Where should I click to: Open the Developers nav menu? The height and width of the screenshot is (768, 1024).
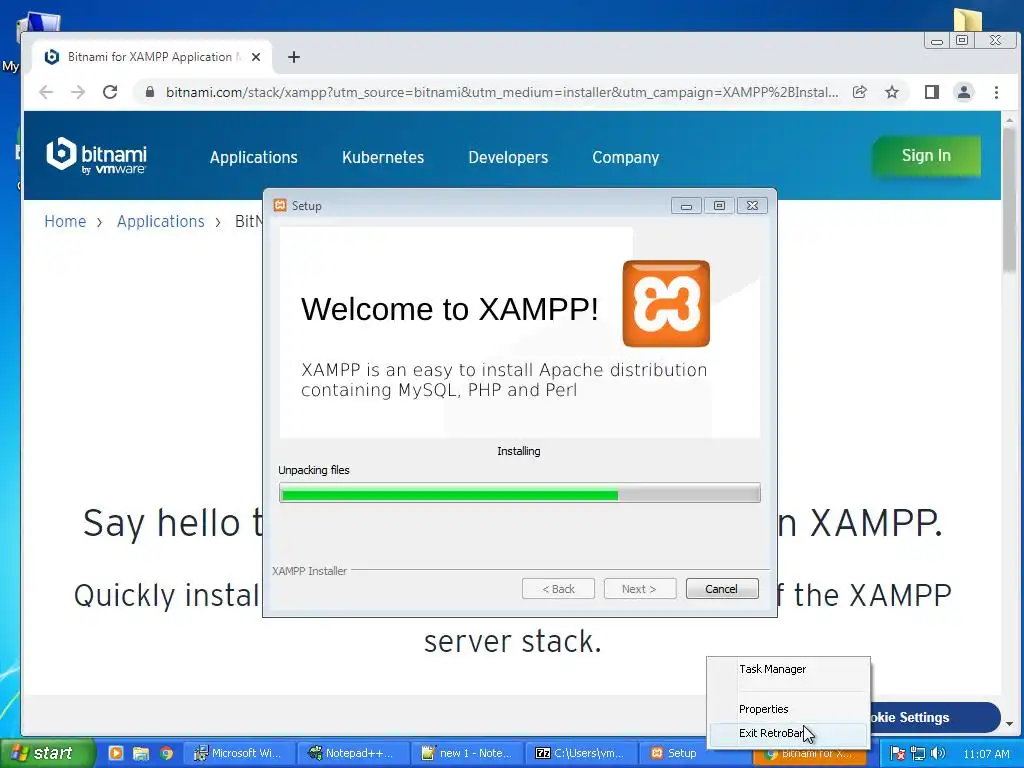(x=508, y=157)
